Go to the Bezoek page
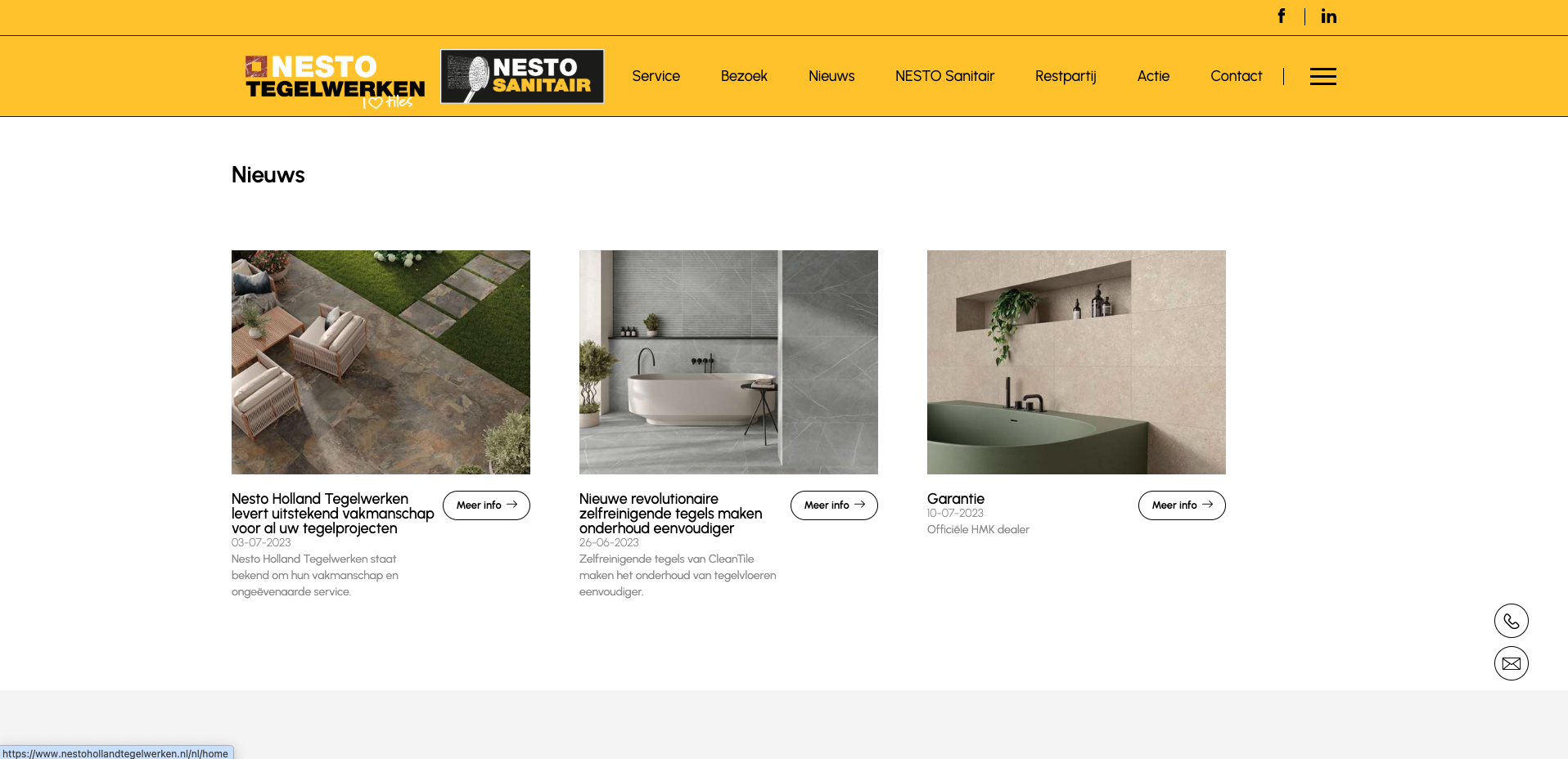This screenshot has width=1568, height=759. (744, 76)
